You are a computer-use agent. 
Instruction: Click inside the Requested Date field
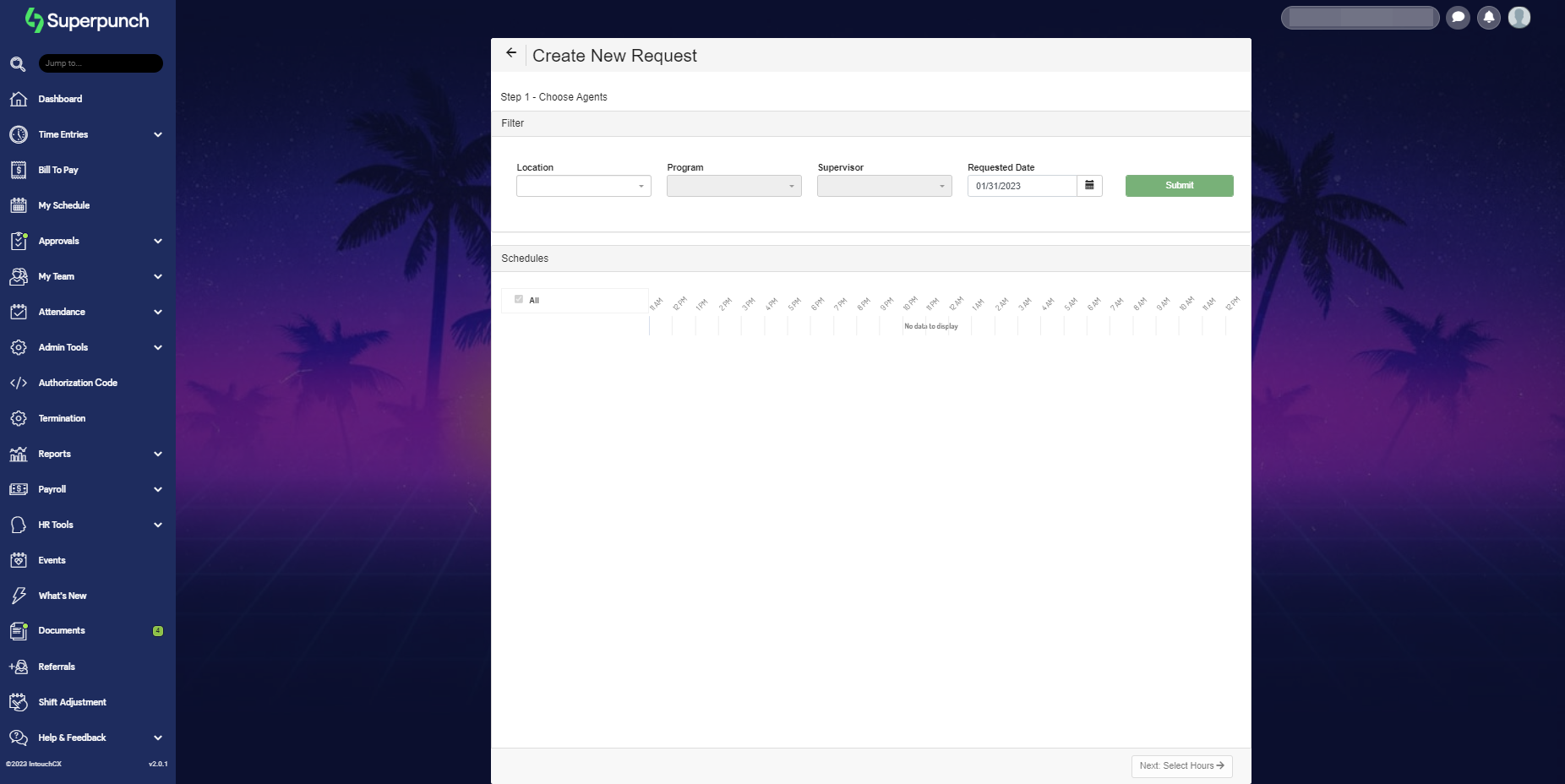(1022, 185)
